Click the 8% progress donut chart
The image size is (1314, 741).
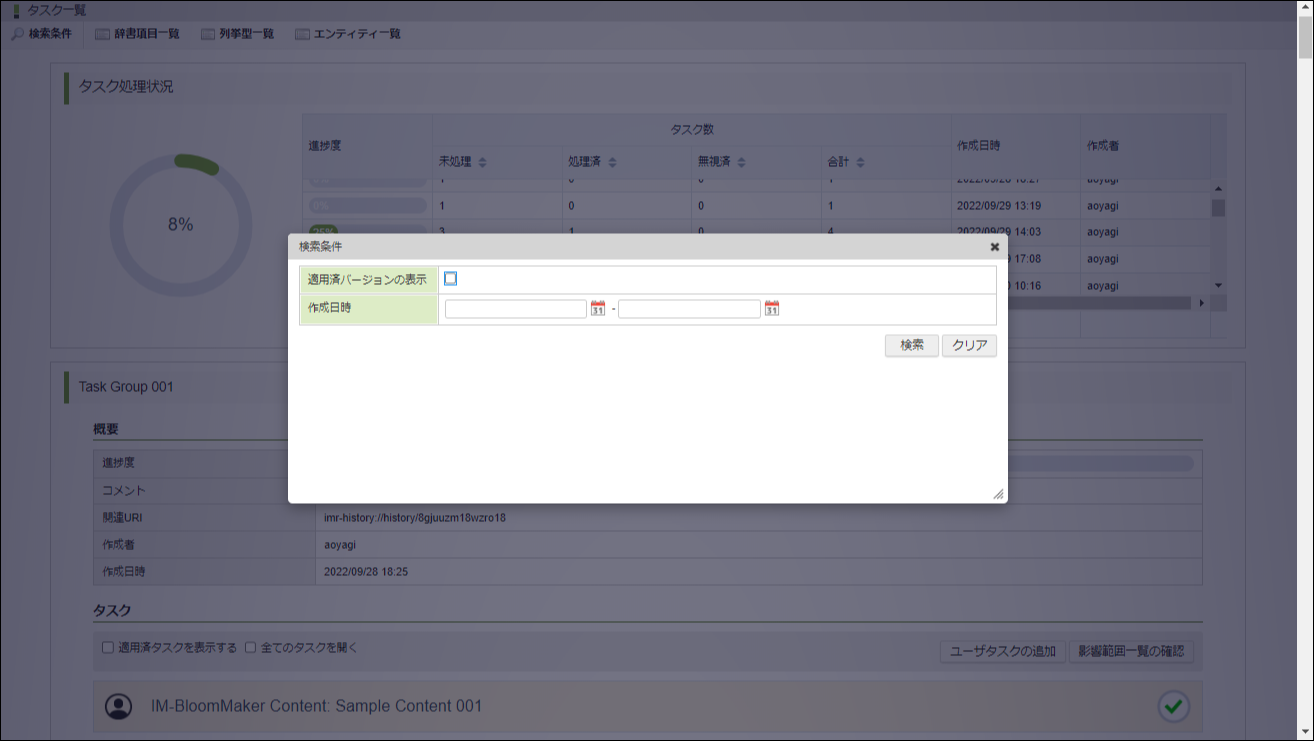182,224
